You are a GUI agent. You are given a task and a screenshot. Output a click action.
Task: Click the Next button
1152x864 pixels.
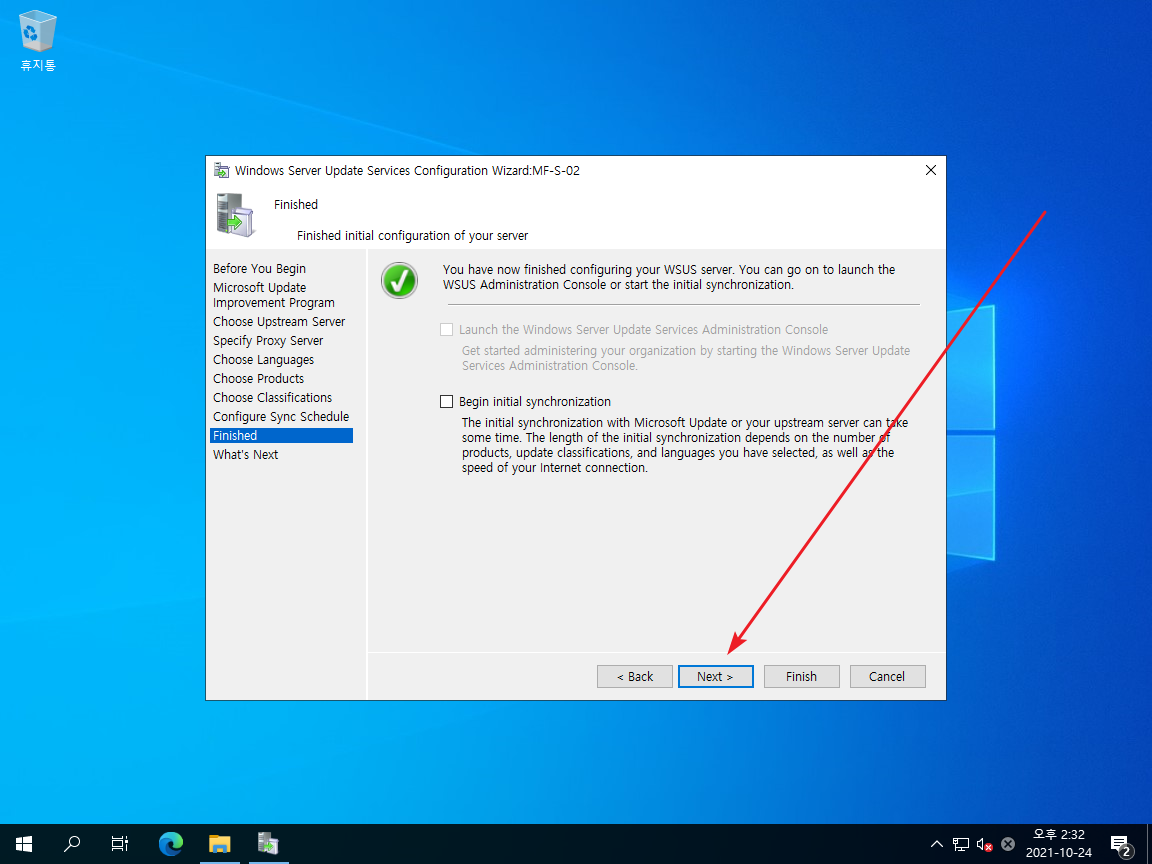pos(716,677)
